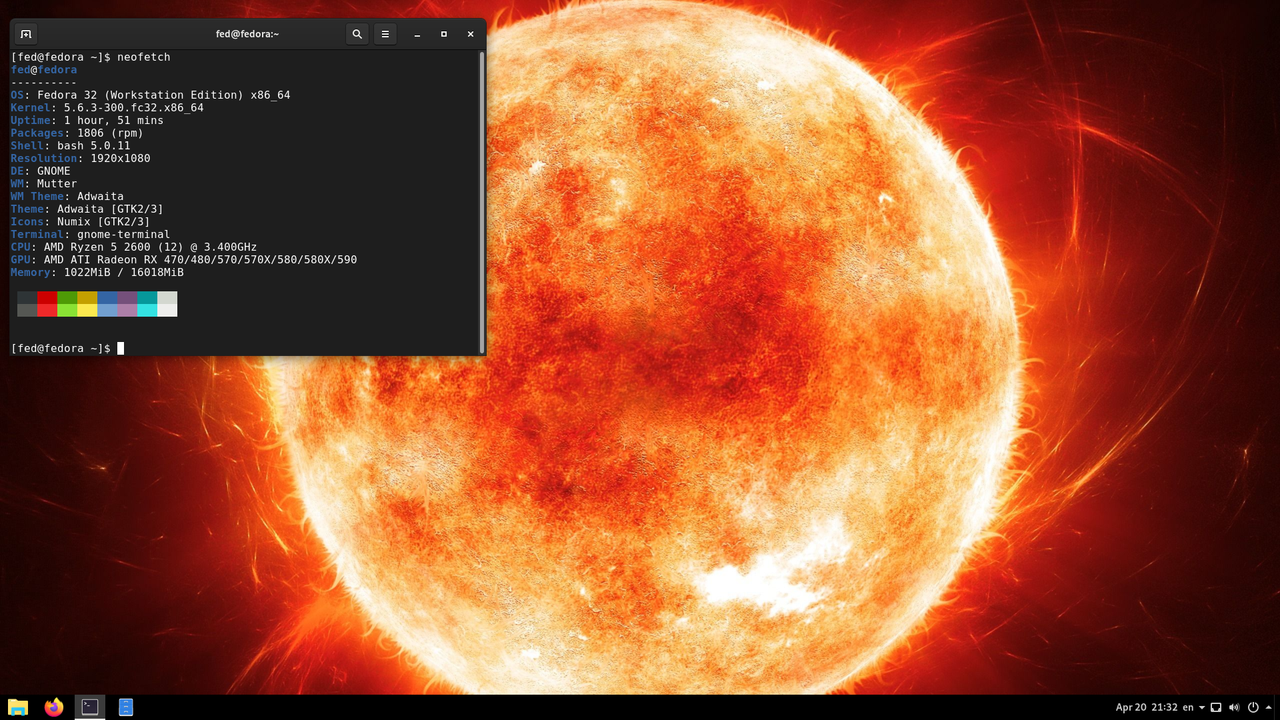Image resolution: width=1280 pixels, height=720 pixels.
Task: Open the volume speaker icon in tray
Action: [1234, 707]
